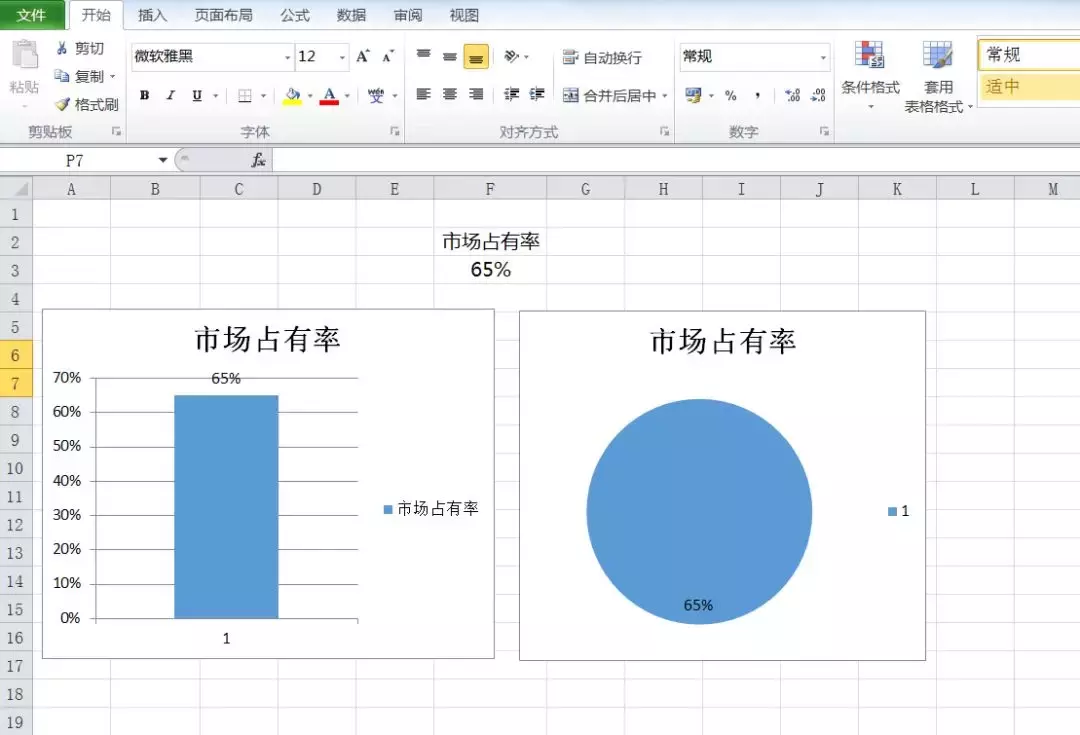This screenshot has width=1080, height=735.
Task: Align text to the right
Action: (x=476, y=94)
